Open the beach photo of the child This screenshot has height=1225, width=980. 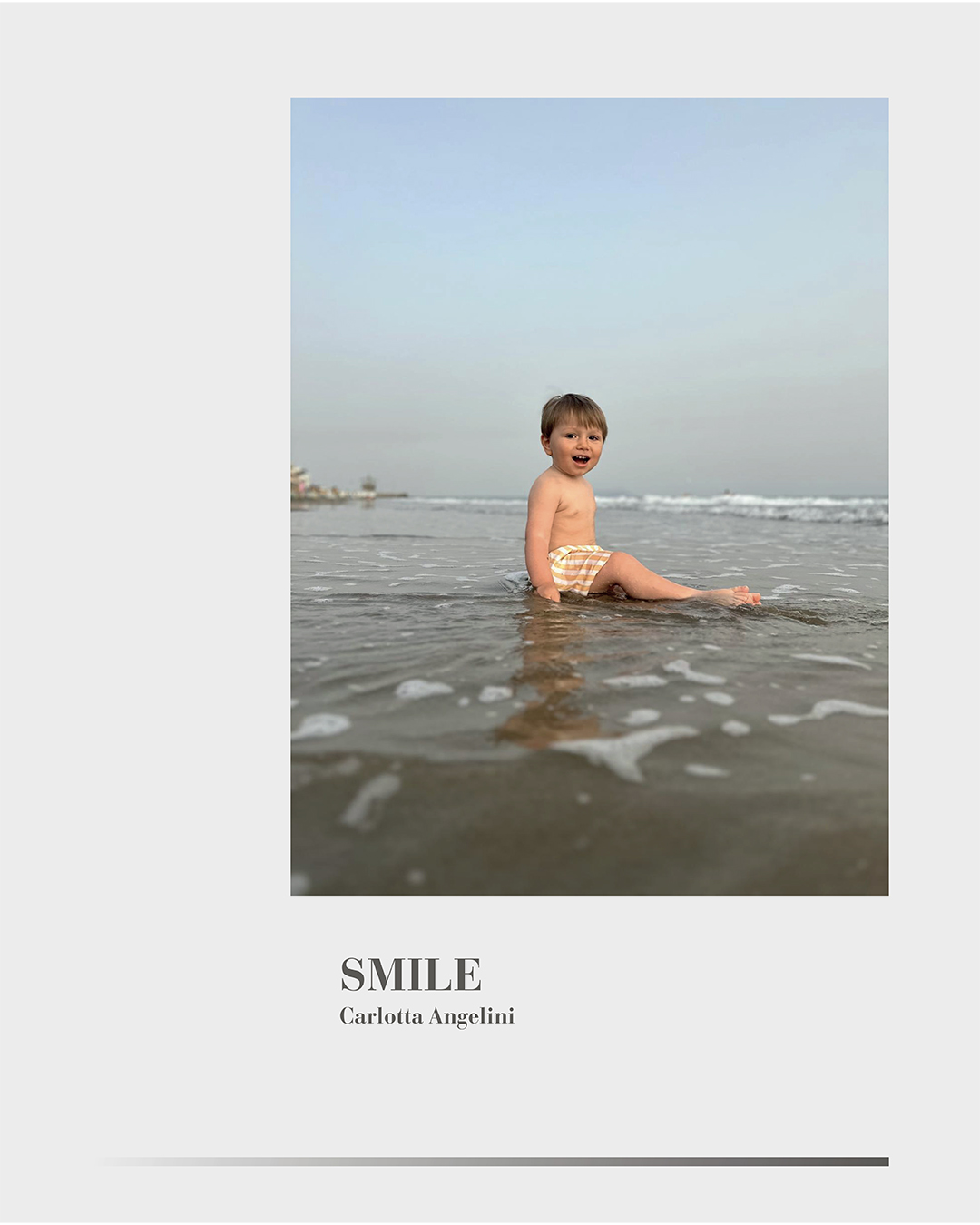(x=589, y=496)
